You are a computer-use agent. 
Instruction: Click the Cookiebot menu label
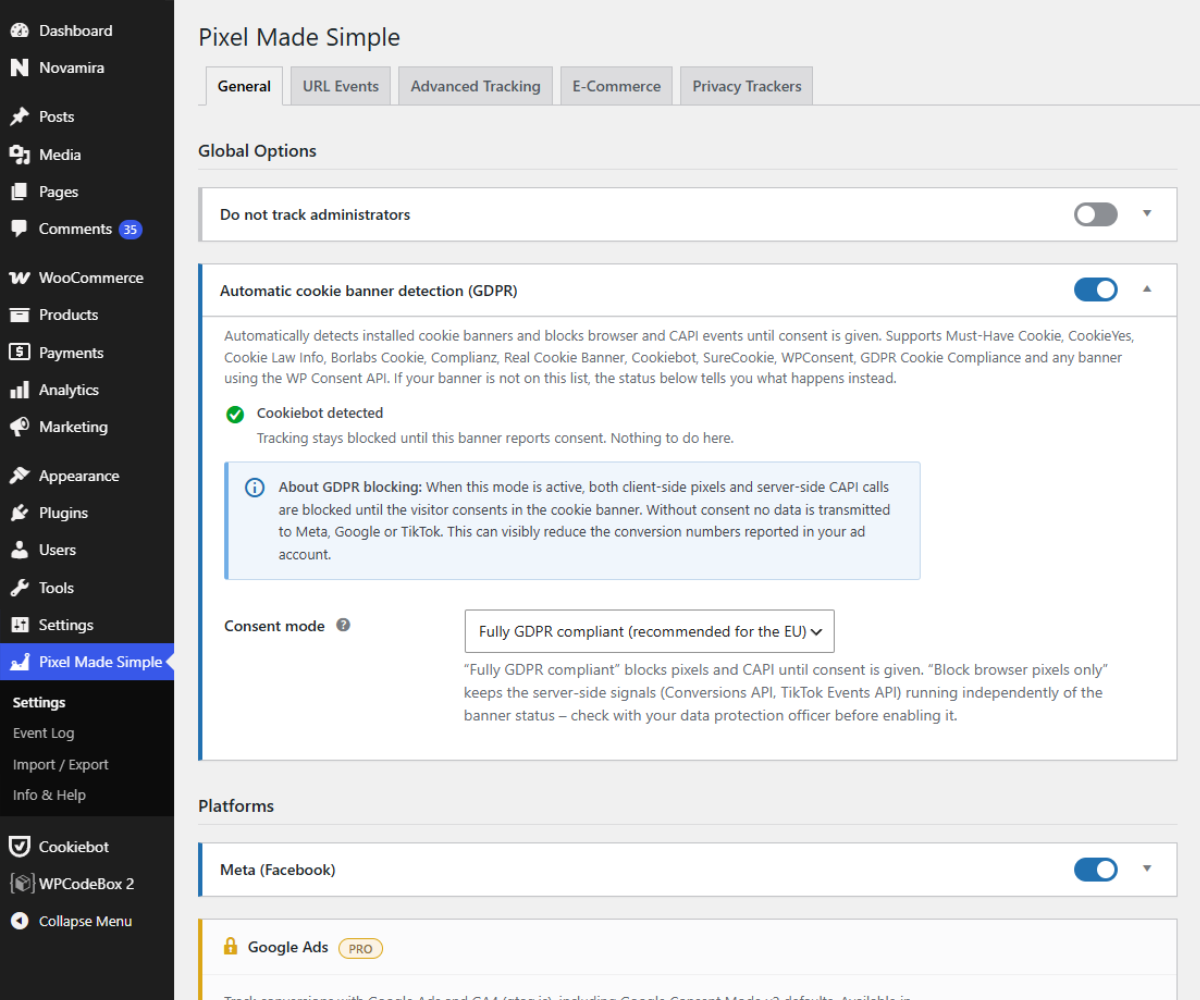(74, 847)
